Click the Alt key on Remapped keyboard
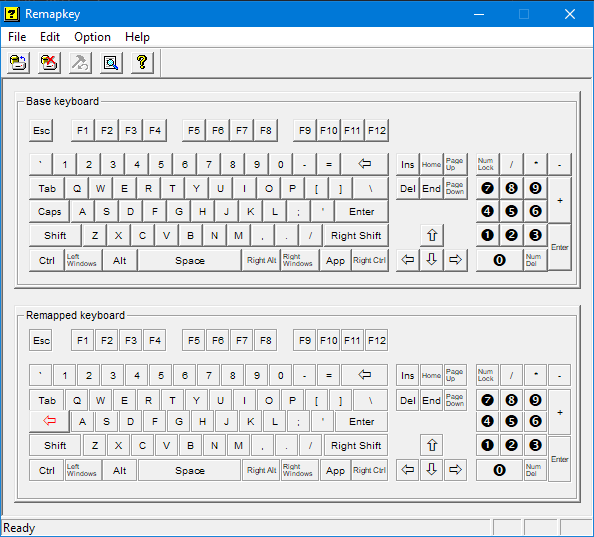The height and width of the screenshot is (537, 594). pos(119,470)
